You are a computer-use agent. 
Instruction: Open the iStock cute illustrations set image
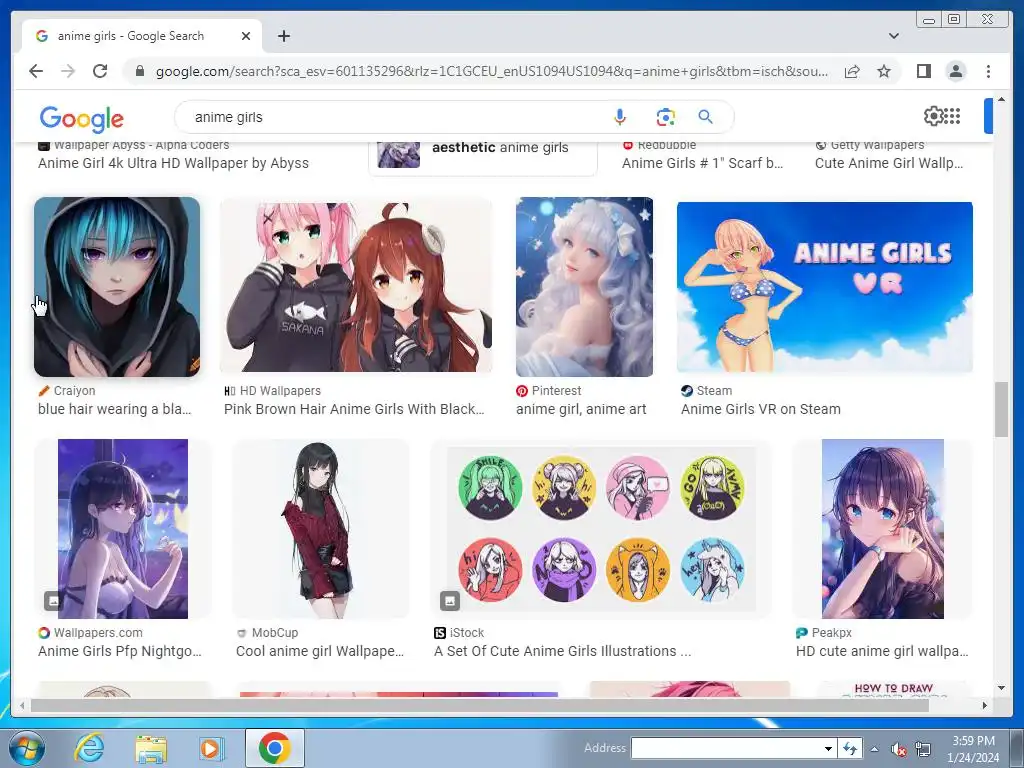click(601, 529)
